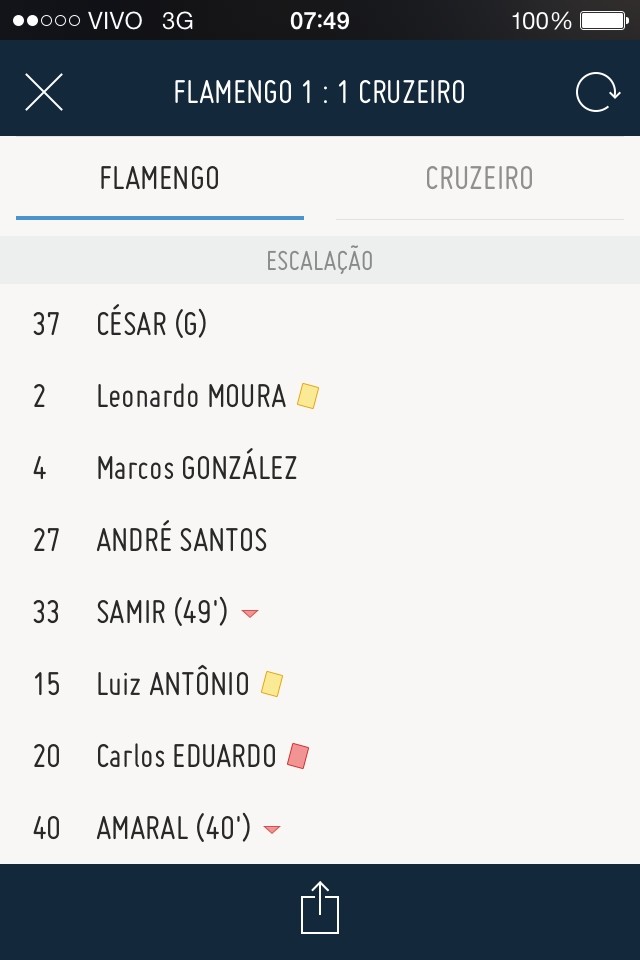Select Carlos Eduardo's player name
Viewport: 640px width, 960px height.
[186, 756]
